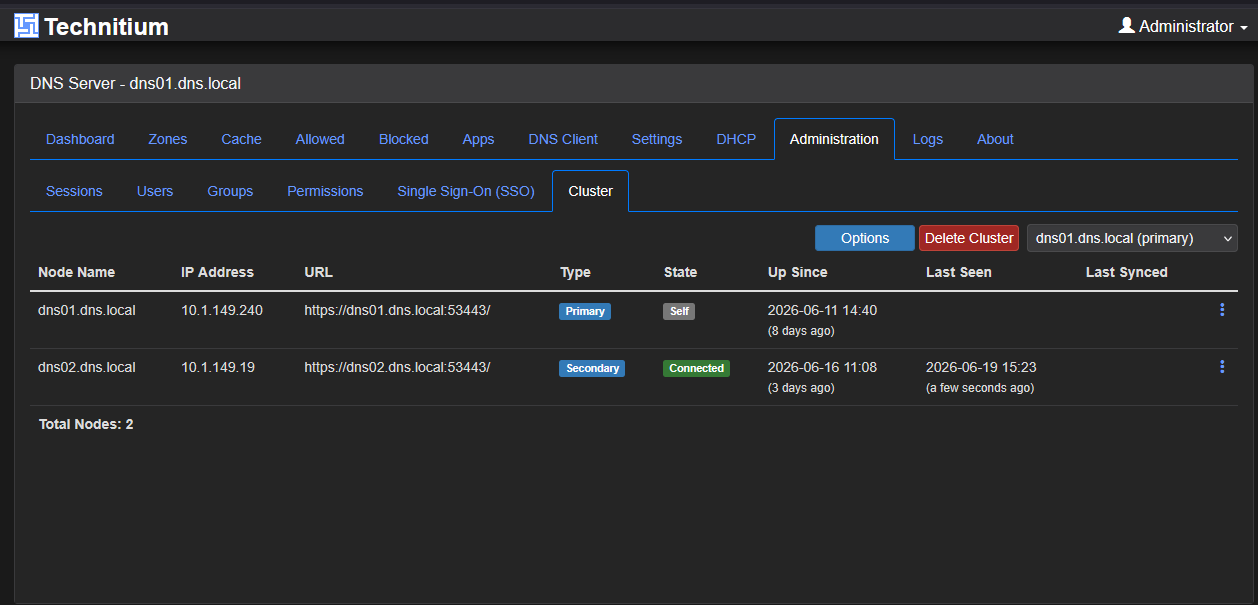The height and width of the screenshot is (605, 1258).
Task: Expand the Administrator dropdown caret
Action: coord(1244,28)
